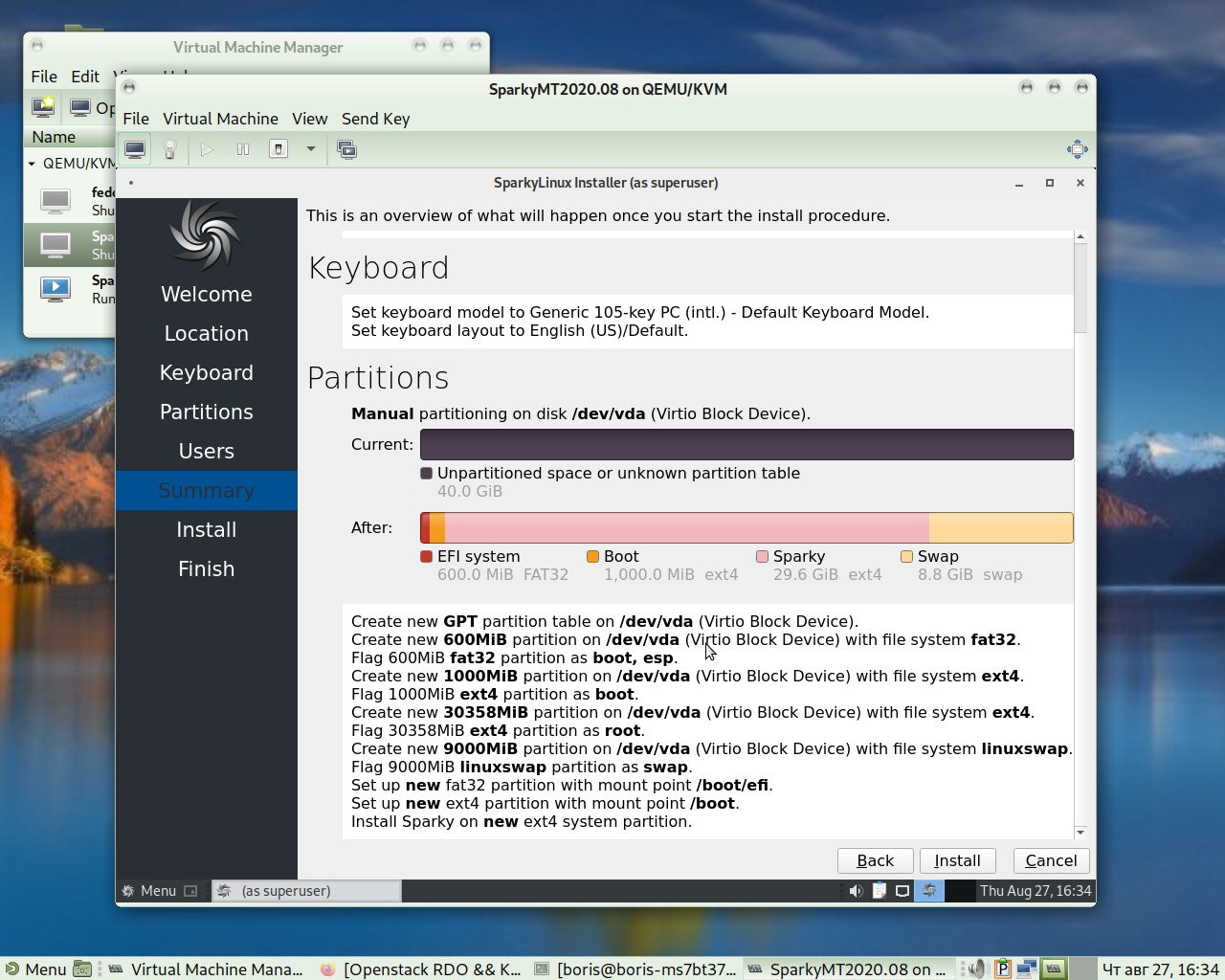Toggle fullscreen for the VM console
The height and width of the screenshot is (980, 1225).
[x=1078, y=149]
